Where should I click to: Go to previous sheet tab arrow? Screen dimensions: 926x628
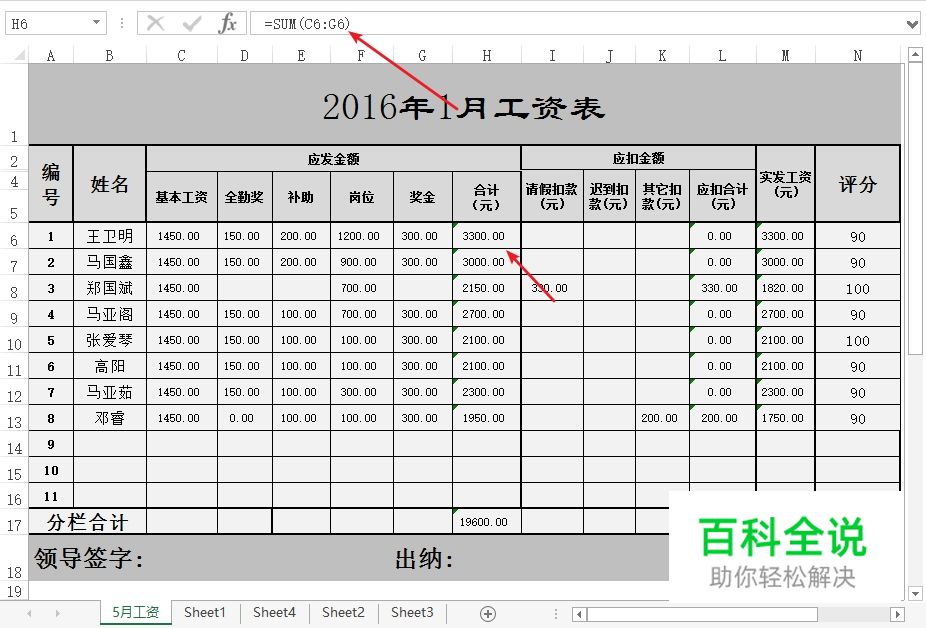pyautogui.click(x=29, y=614)
